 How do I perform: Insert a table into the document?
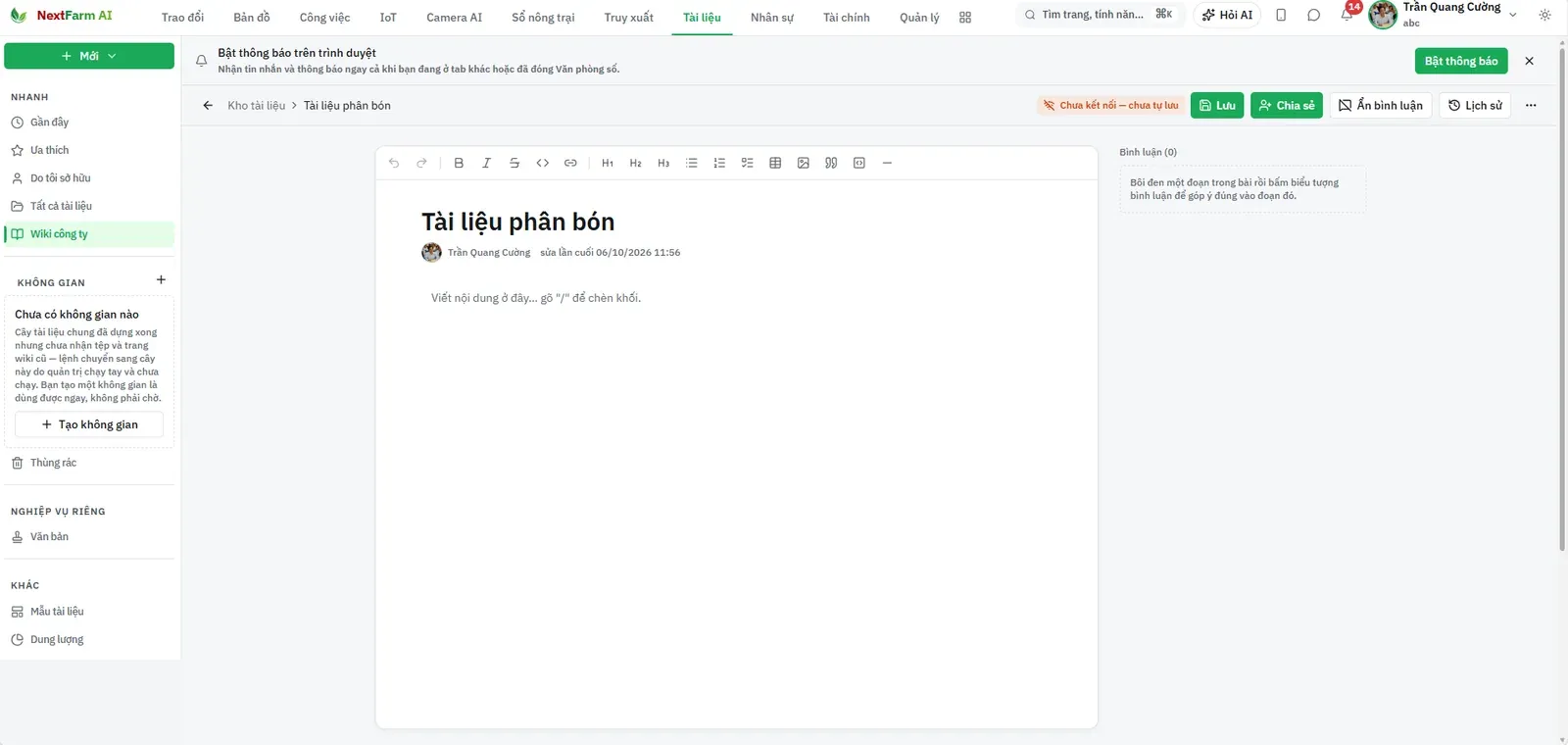pos(775,163)
